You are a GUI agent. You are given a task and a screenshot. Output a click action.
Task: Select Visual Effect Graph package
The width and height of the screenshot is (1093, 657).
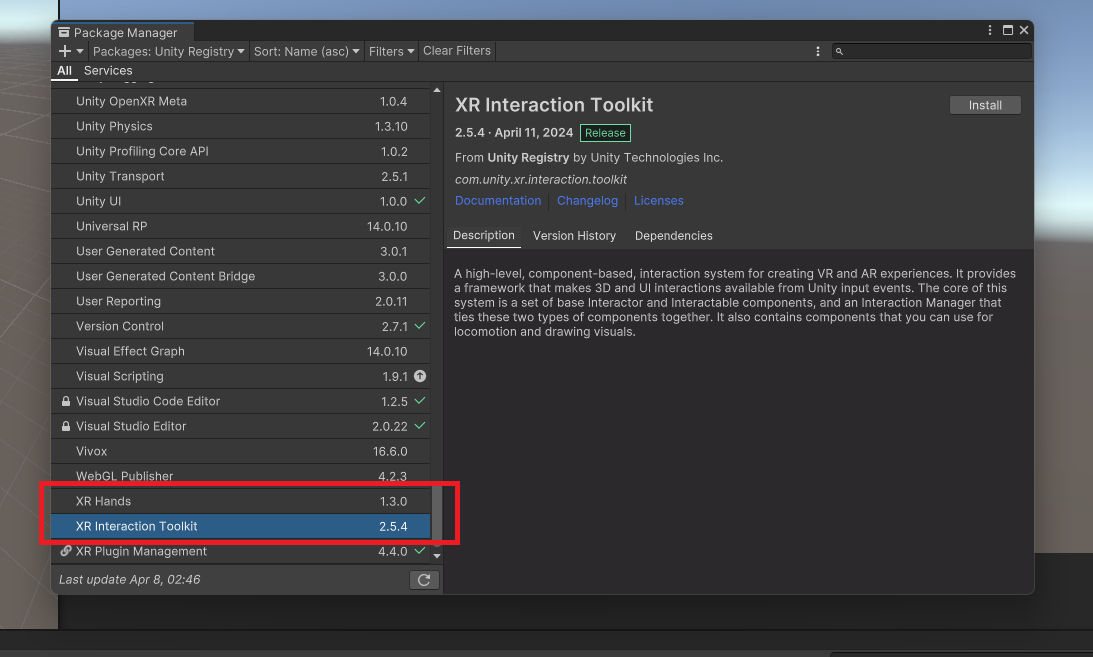pyautogui.click(x=240, y=351)
